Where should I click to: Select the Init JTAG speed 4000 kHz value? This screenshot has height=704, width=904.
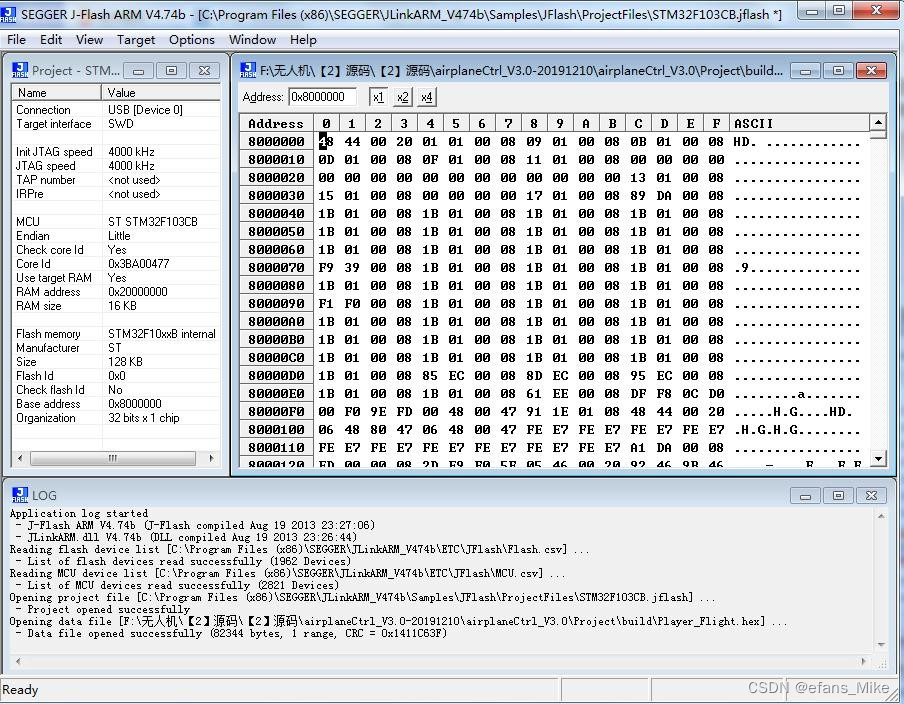[131, 152]
